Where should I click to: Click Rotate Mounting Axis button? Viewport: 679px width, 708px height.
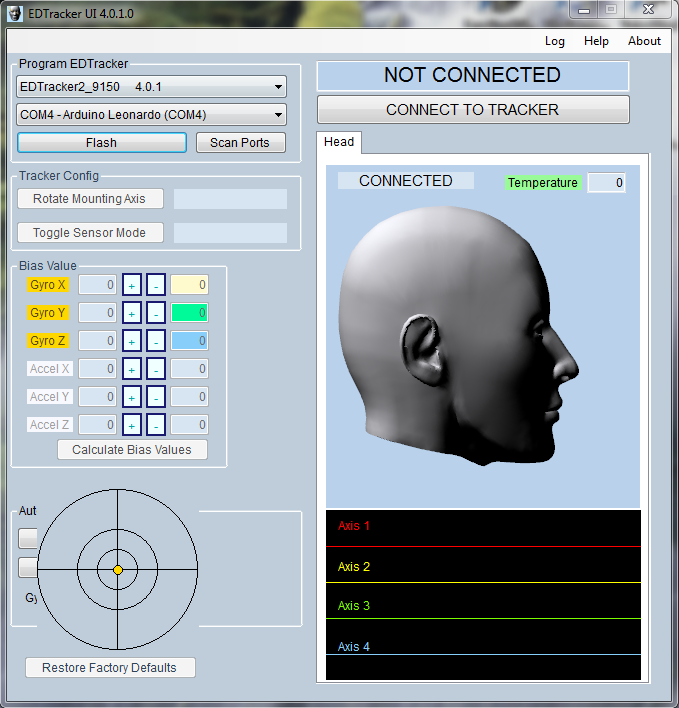(90, 199)
